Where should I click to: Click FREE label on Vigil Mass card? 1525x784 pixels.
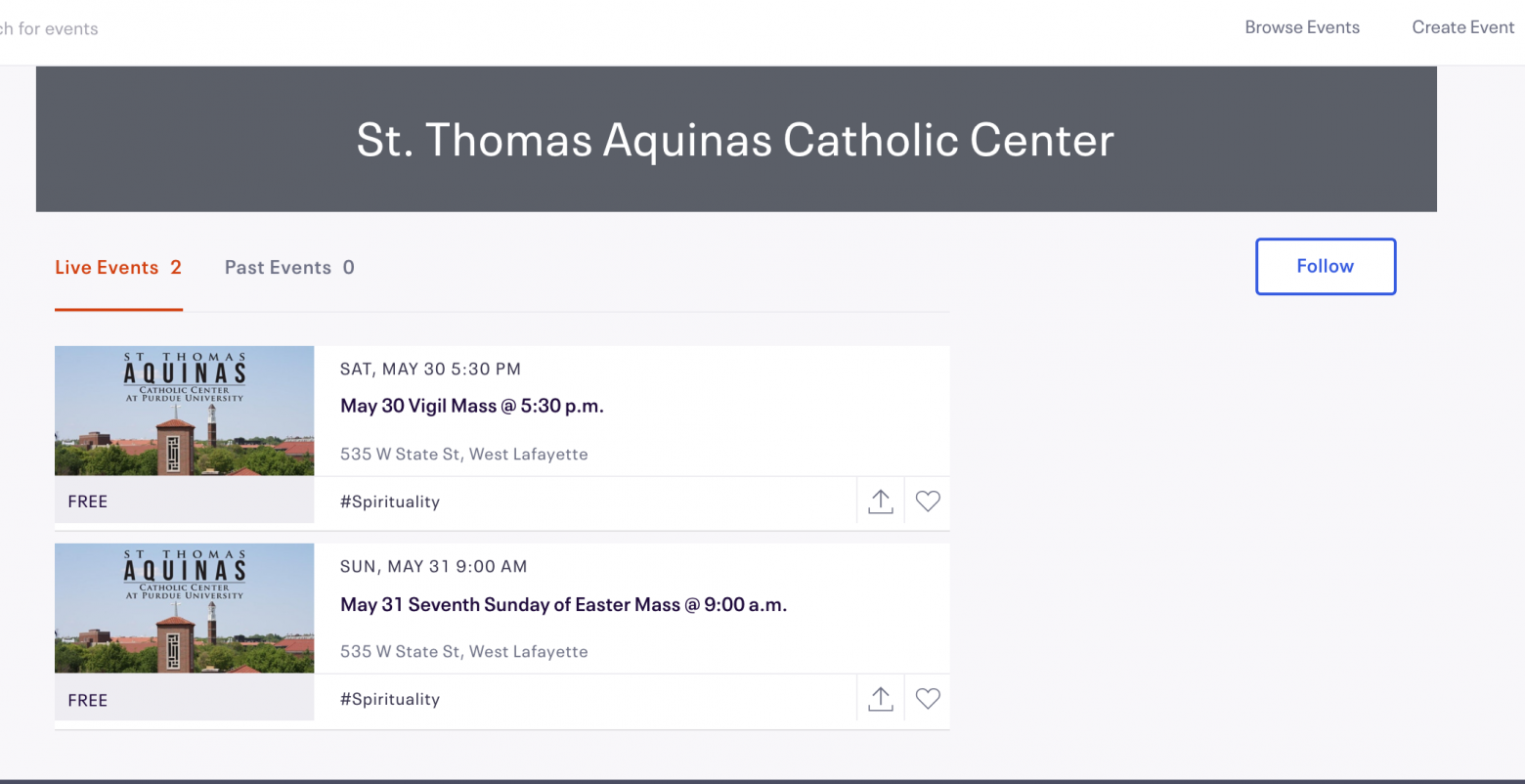click(88, 501)
